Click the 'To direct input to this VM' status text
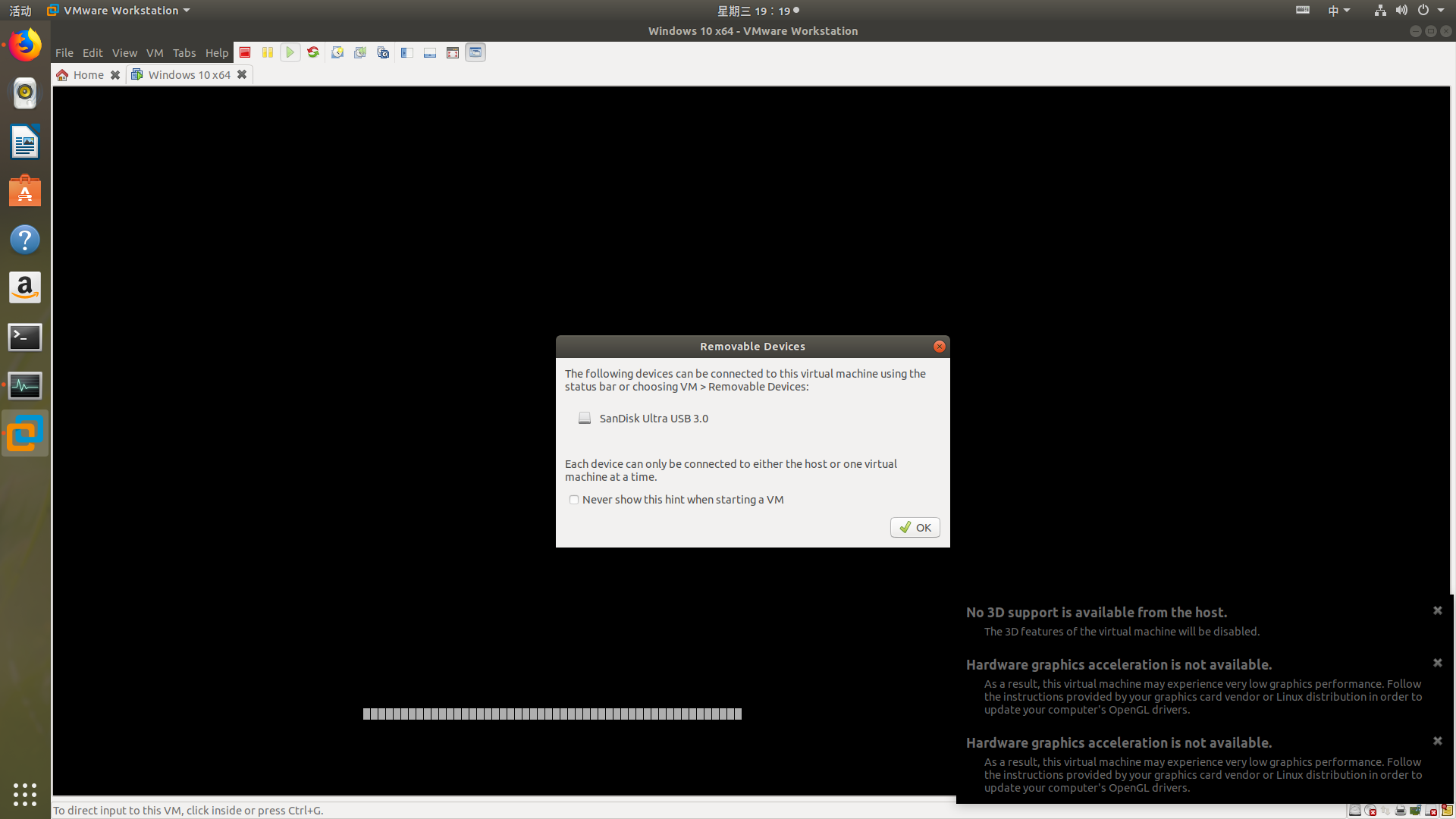1456x819 pixels. pos(188,810)
